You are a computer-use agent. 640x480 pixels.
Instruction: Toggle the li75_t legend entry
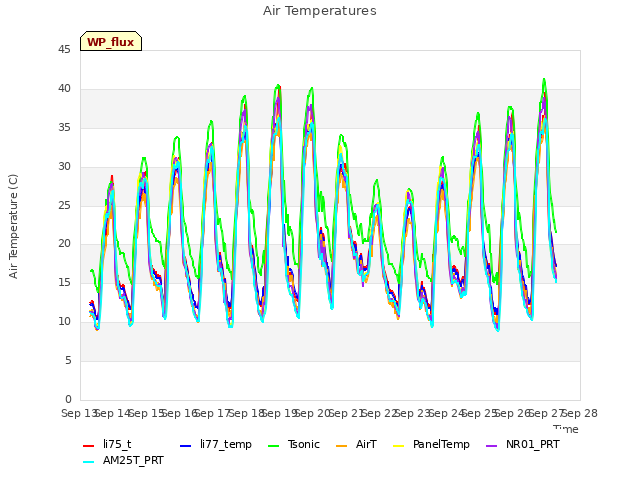[107, 444]
